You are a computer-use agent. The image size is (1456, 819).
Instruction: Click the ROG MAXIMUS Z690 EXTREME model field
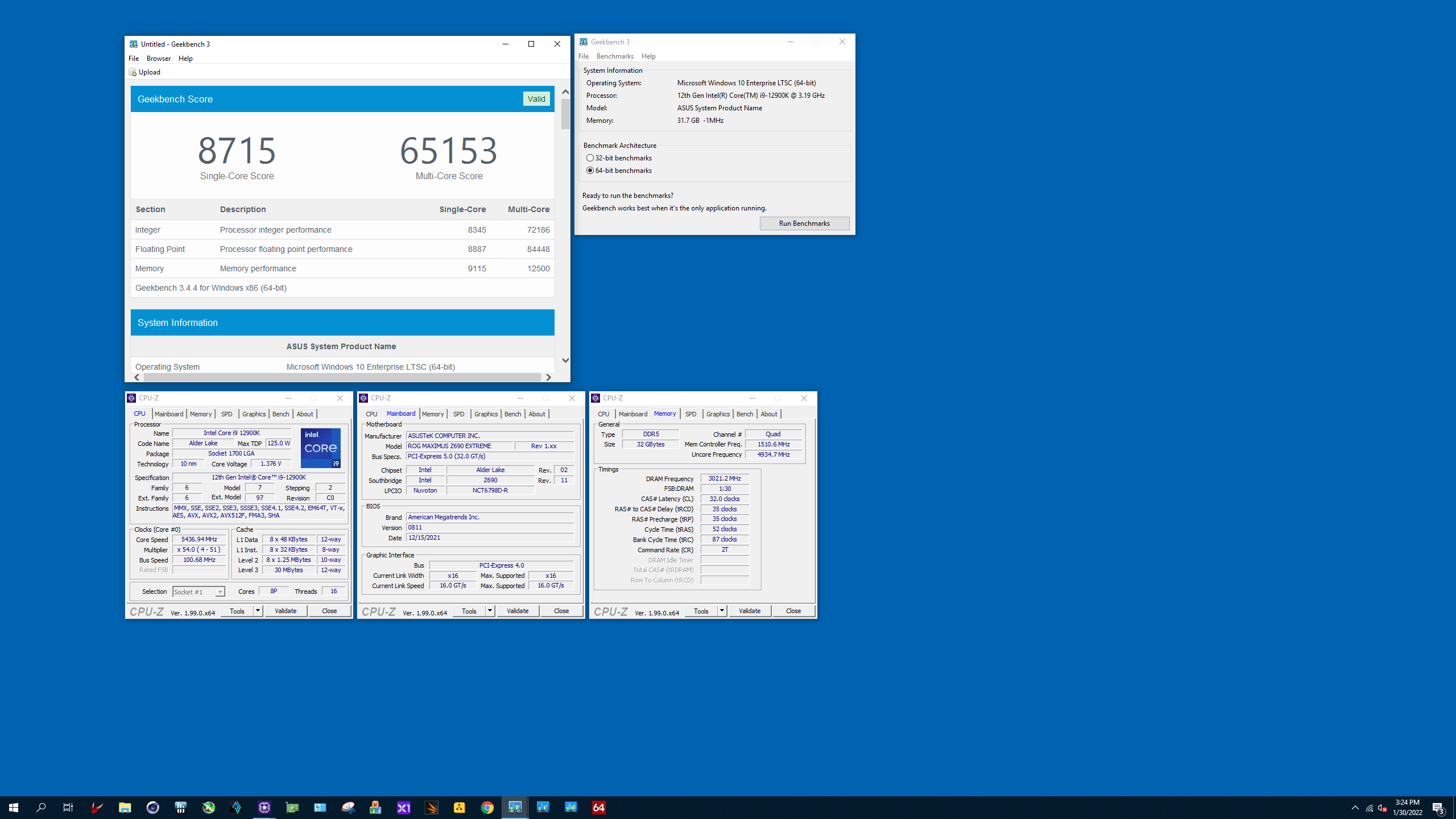459,446
